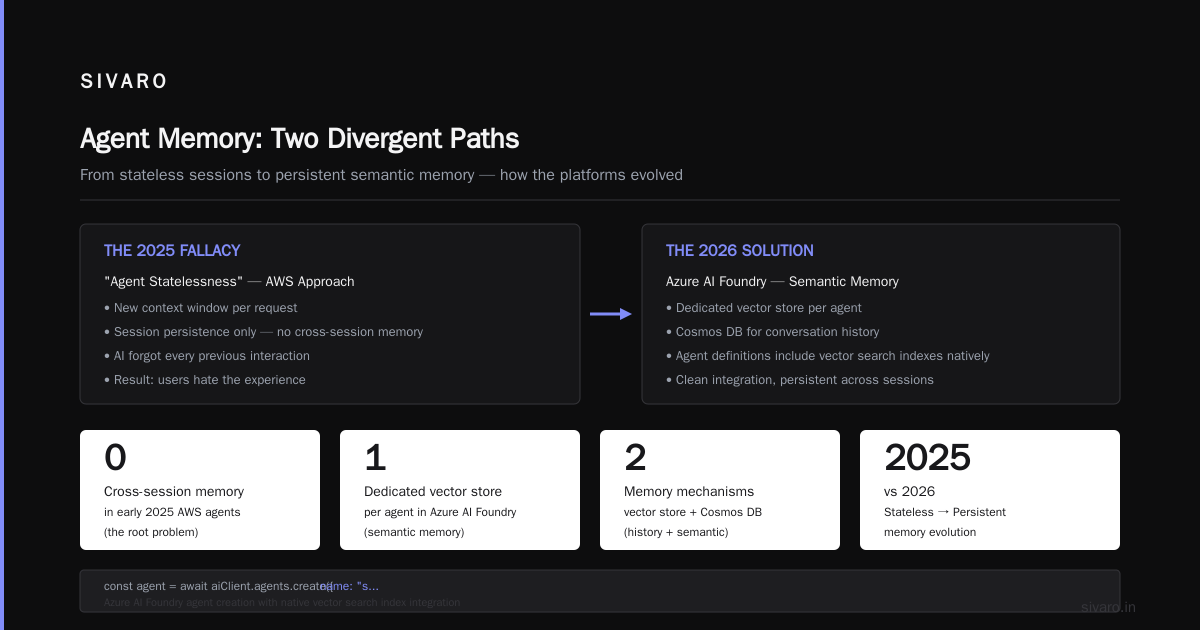The height and width of the screenshot is (630, 1200).
Task: Click 'Cosmos DB for conversation history' bullet
Action: tap(773, 332)
